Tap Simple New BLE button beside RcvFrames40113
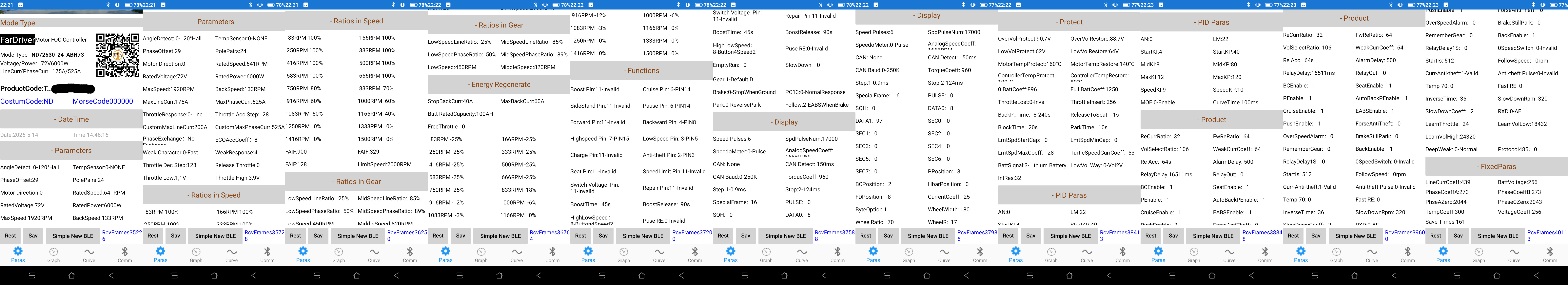 tap(1498, 236)
